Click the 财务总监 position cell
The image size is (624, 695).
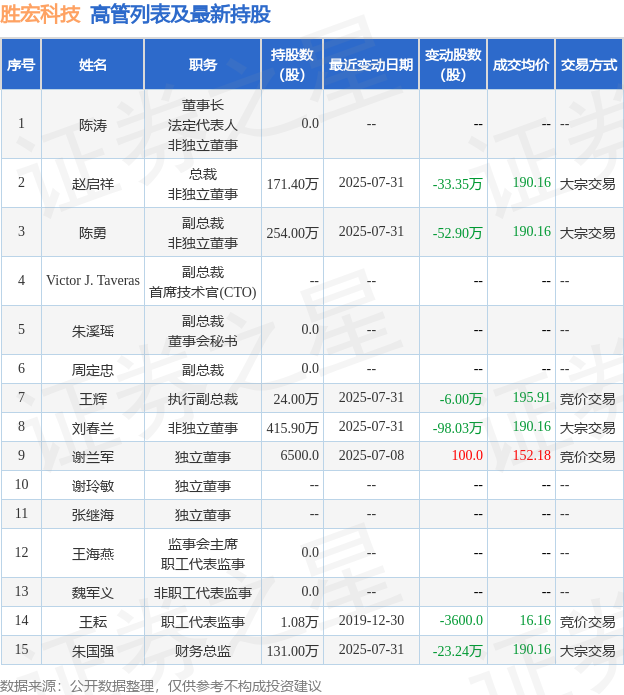click(x=203, y=651)
